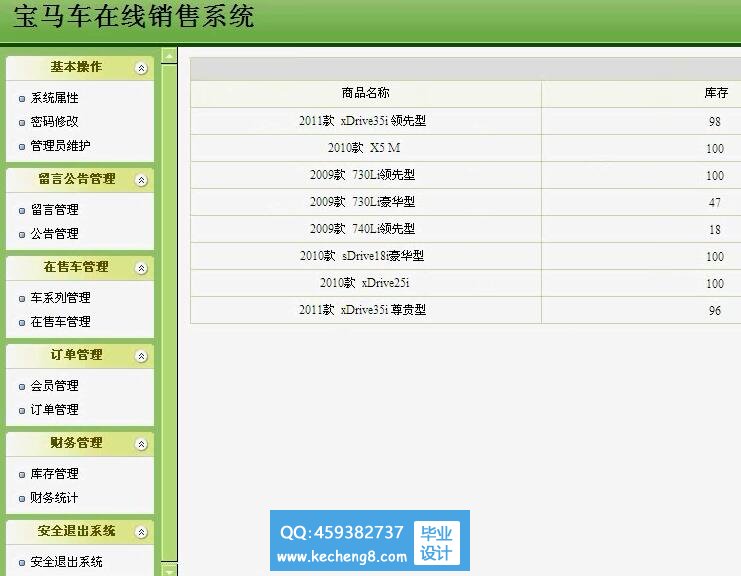This screenshot has height=576, width=741.
Task: Click the 订单管理 section header title
Action: [76, 355]
